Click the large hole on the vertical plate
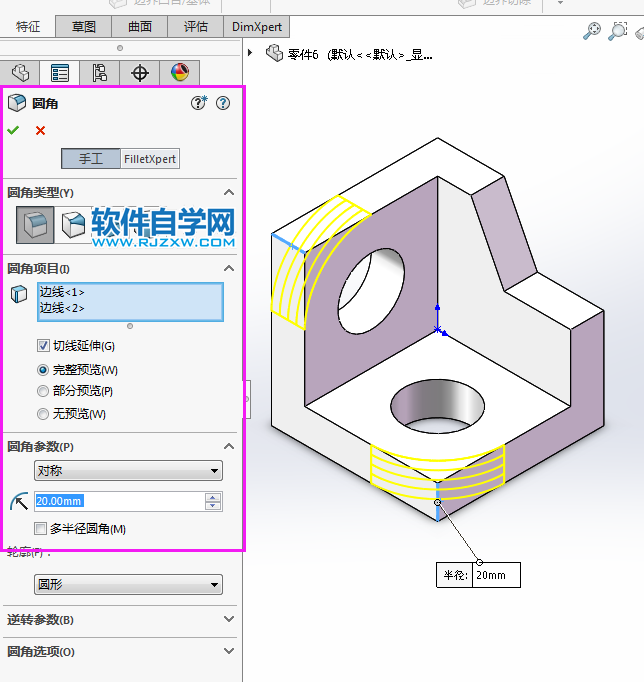The image size is (644, 682). [x=371, y=291]
